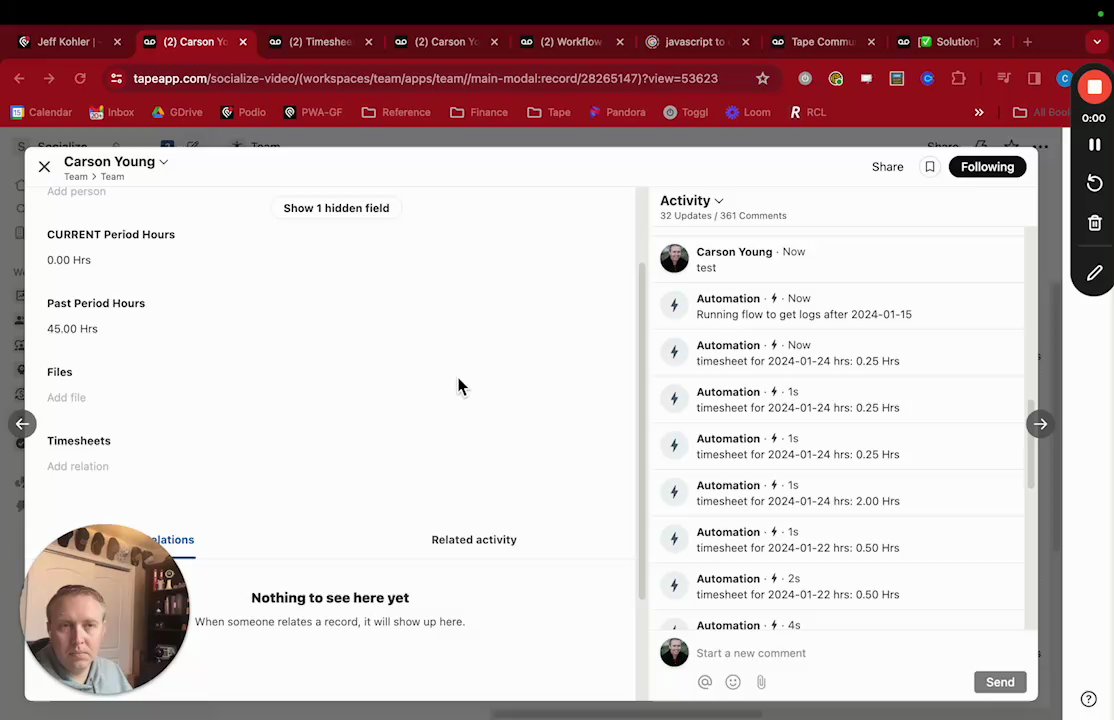1114x720 pixels.
Task: Open the Toggl bookmark
Action: tap(686, 112)
